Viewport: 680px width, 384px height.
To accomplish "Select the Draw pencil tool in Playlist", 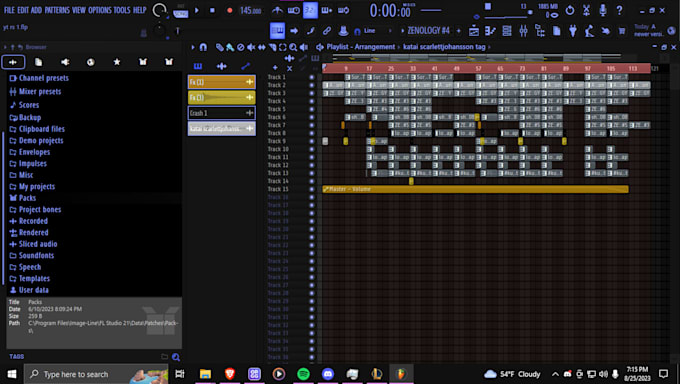I will click(x=220, y=47).
